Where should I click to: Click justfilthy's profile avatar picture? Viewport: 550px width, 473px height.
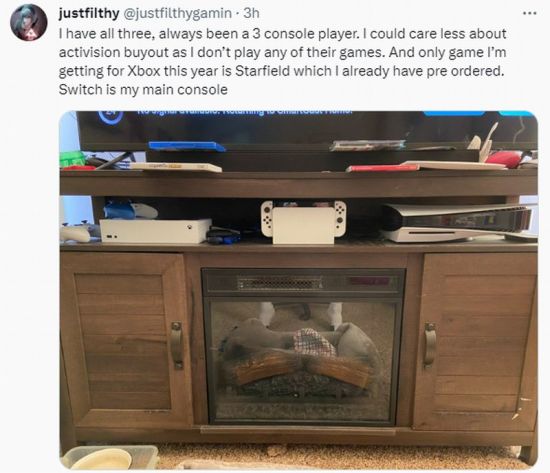click(29, 22)
